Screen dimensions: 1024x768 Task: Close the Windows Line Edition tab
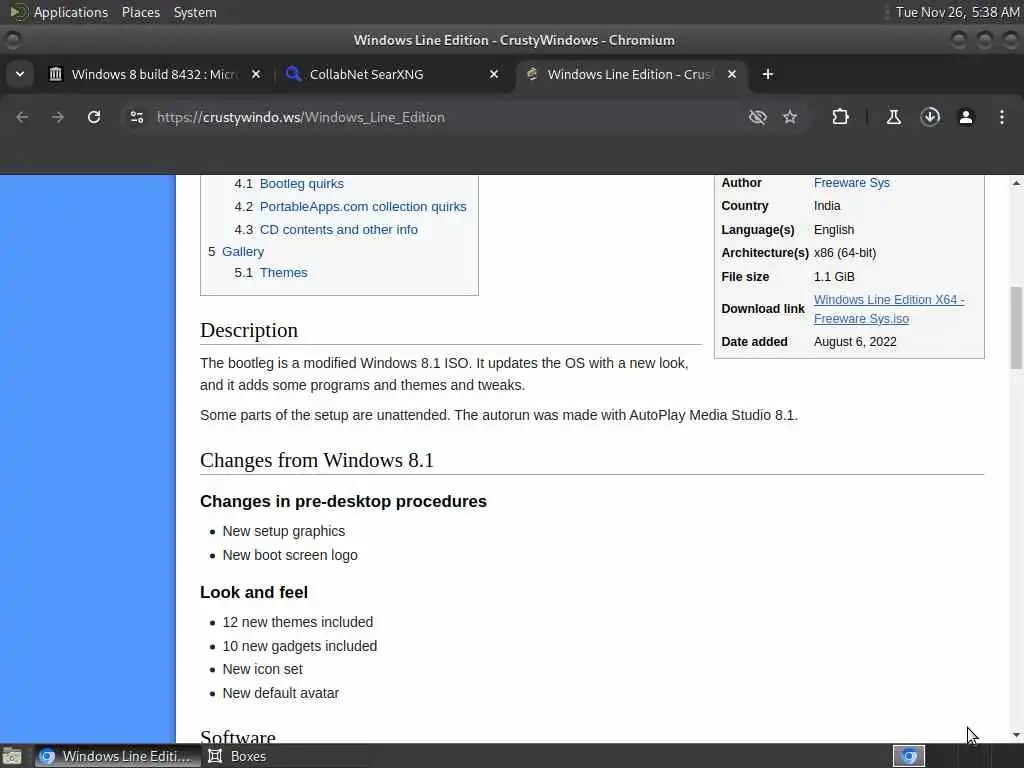[x=732, y=74]
